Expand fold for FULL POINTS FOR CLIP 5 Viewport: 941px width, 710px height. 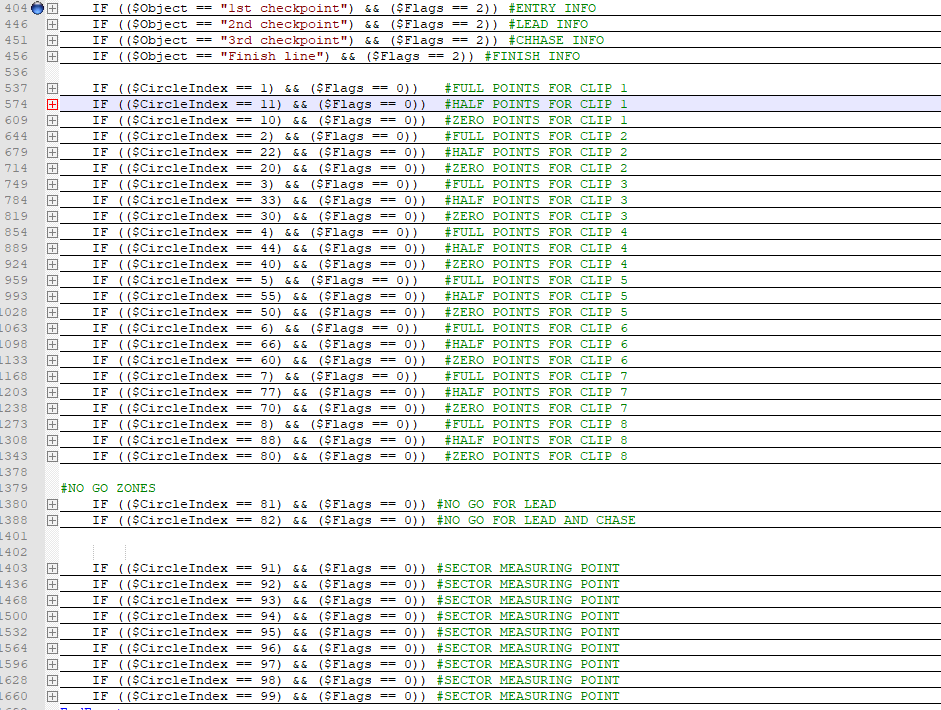(x=52, y=280)
